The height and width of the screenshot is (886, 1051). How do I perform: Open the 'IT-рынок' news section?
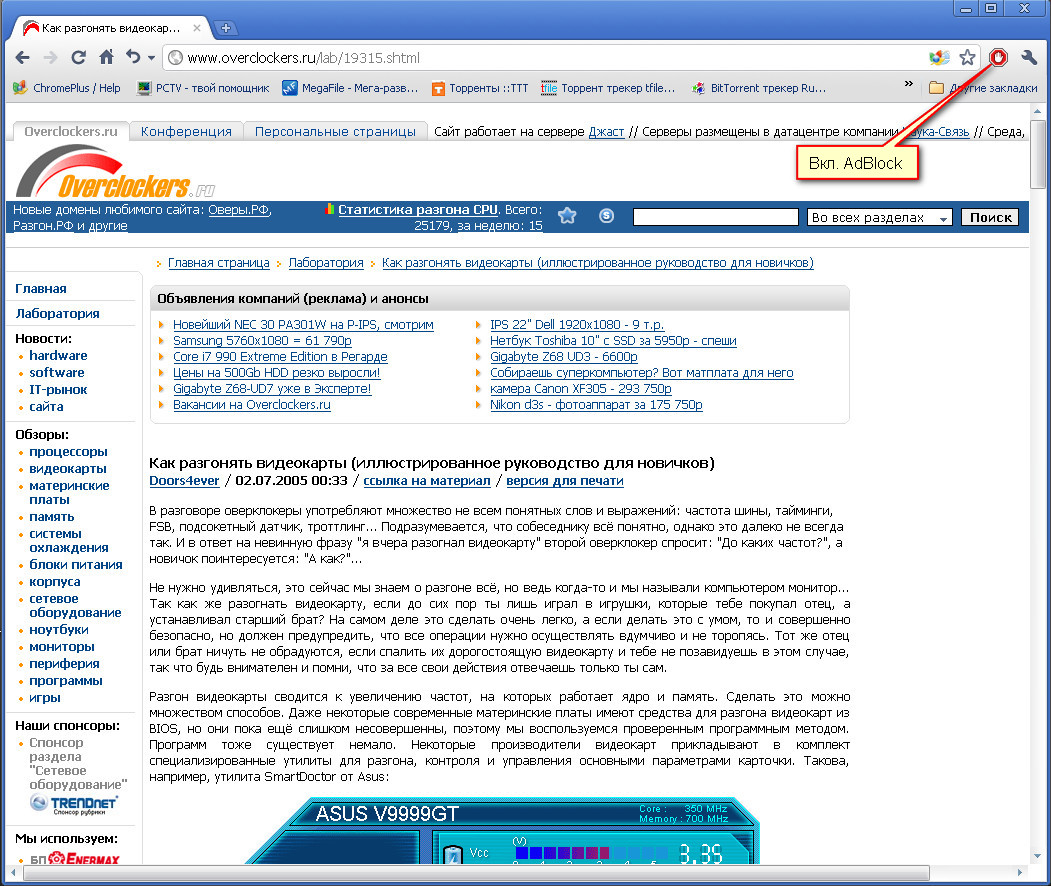(58, 389)
